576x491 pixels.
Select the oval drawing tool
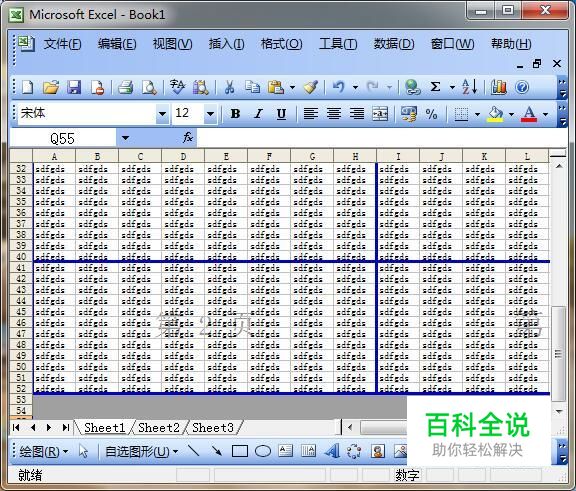tap(263, 451)
